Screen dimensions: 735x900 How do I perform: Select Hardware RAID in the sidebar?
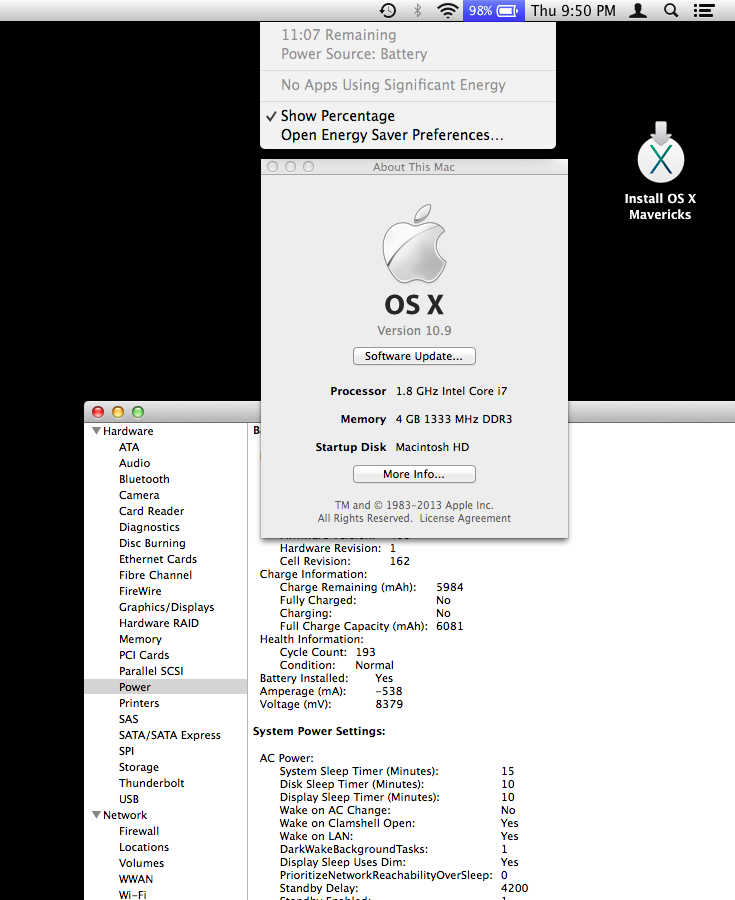coord(159,623)
